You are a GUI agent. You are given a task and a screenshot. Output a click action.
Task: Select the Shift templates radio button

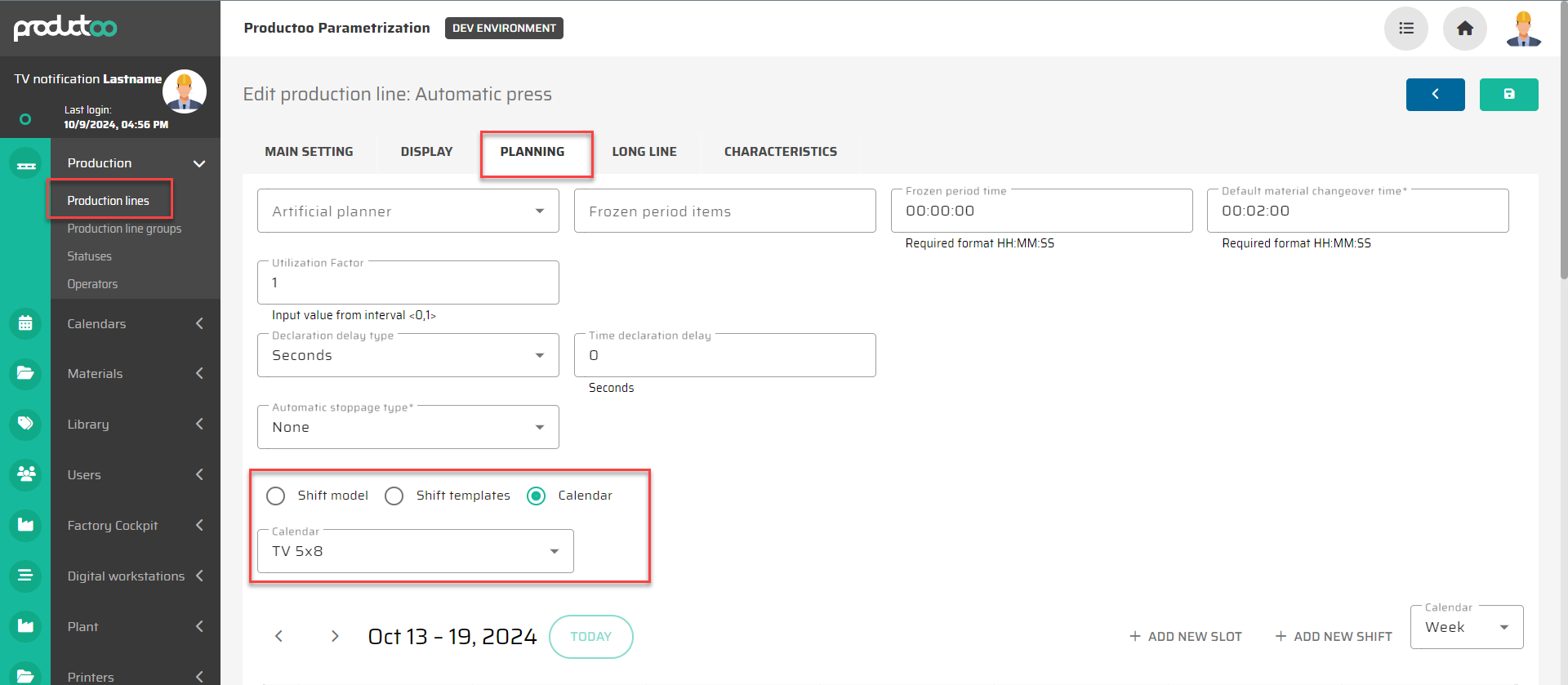point(394,496)
